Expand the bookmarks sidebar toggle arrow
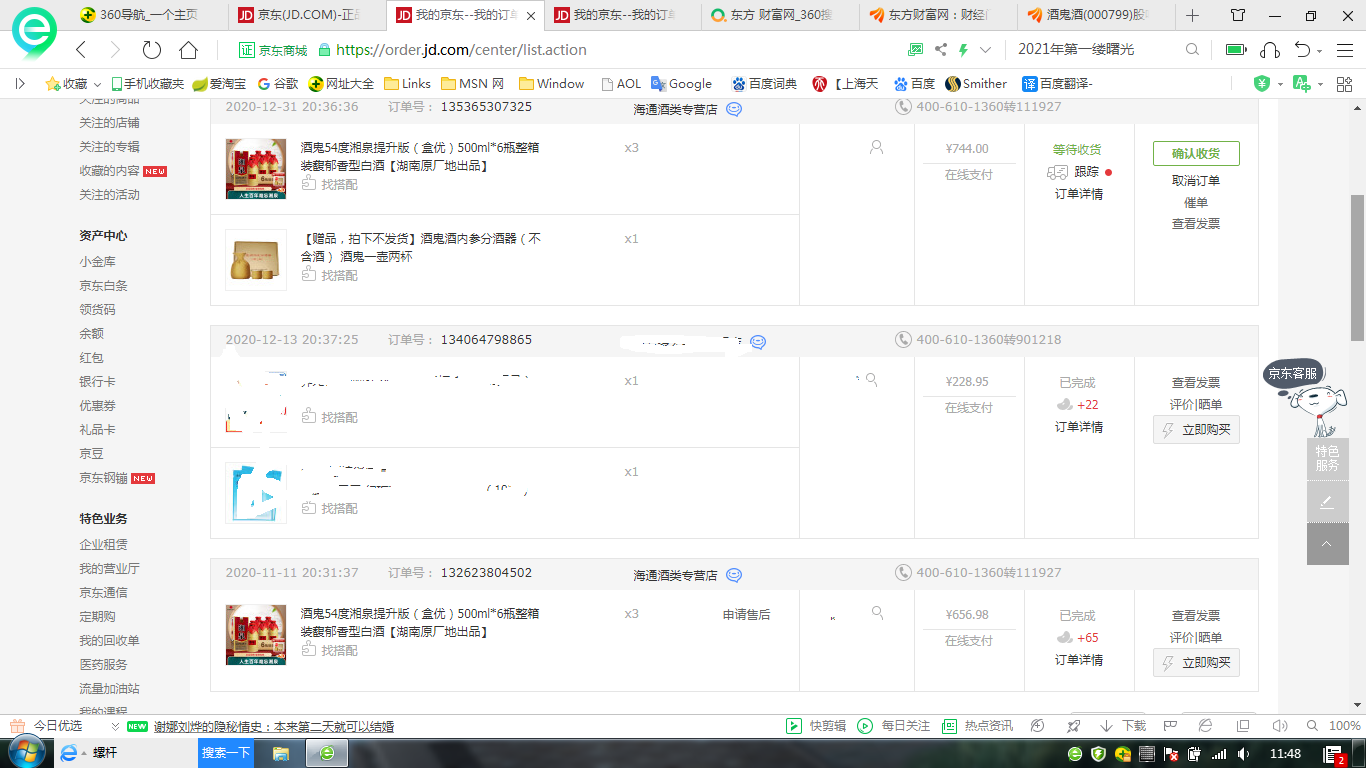Image resolution: width=1366 pixels, height=768 pixels. tap(19, 84)
